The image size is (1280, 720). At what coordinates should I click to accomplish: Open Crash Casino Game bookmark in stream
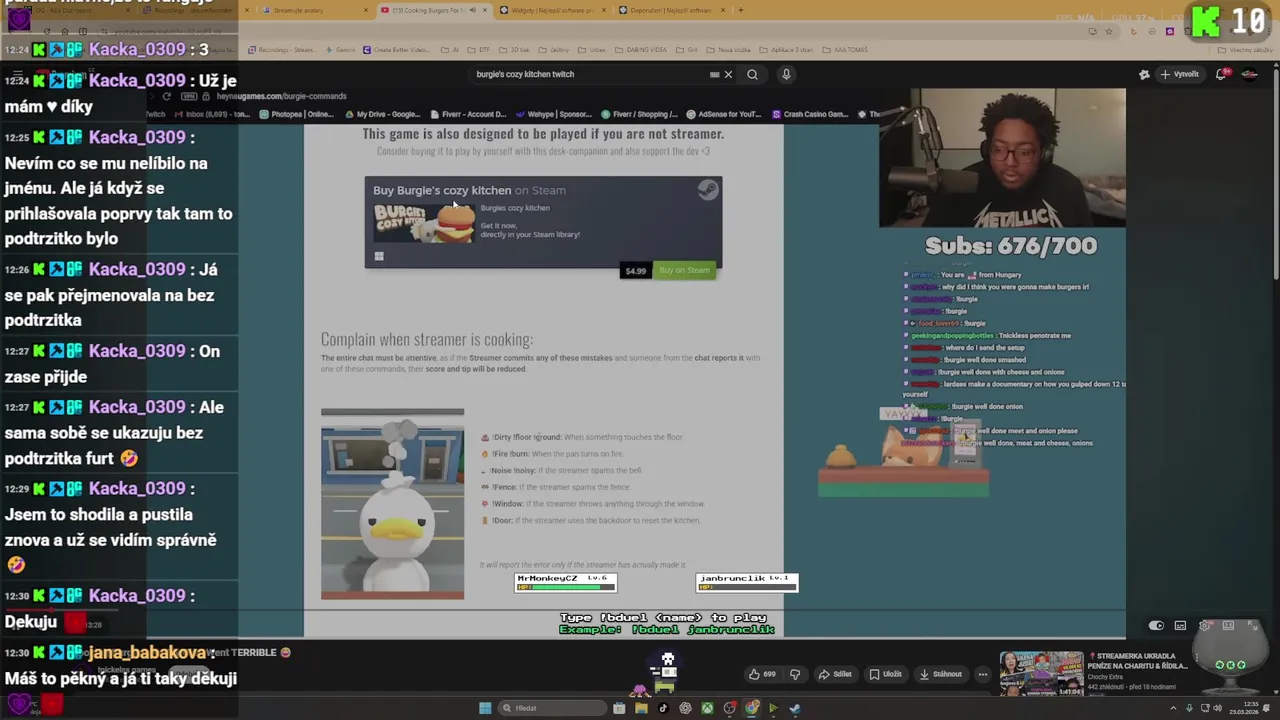coord(810,114)
